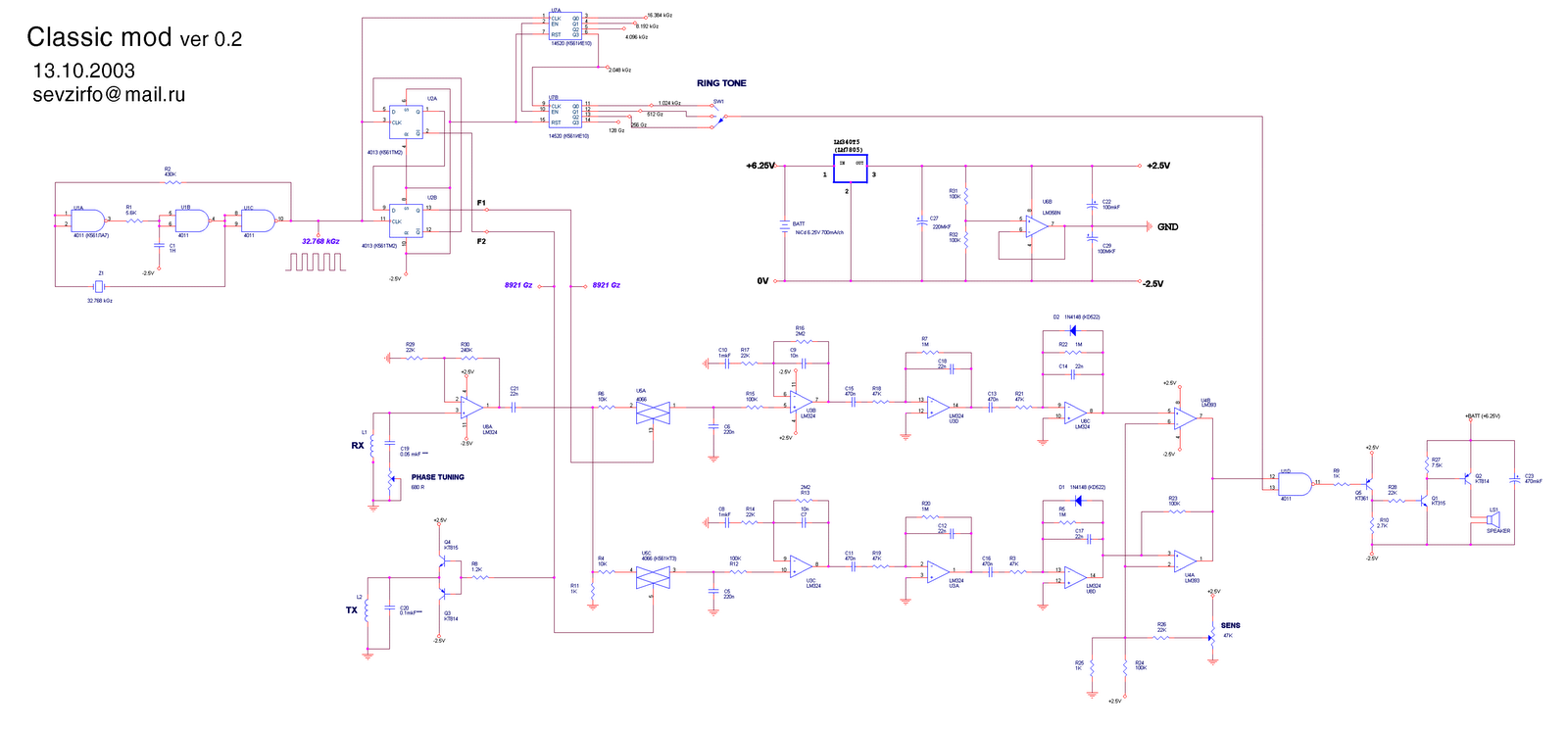Click the Q5 KT361 transistor

pos(1367,483)
